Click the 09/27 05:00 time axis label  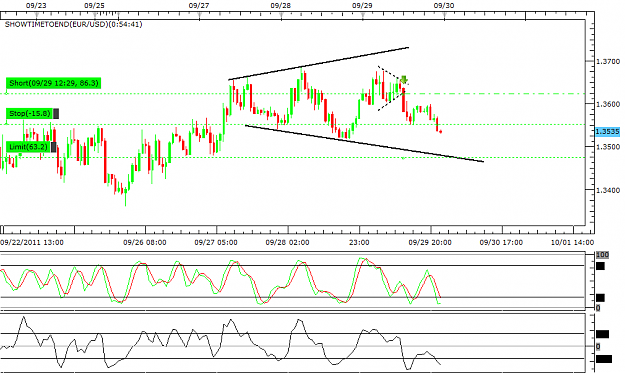pos(216,242)
